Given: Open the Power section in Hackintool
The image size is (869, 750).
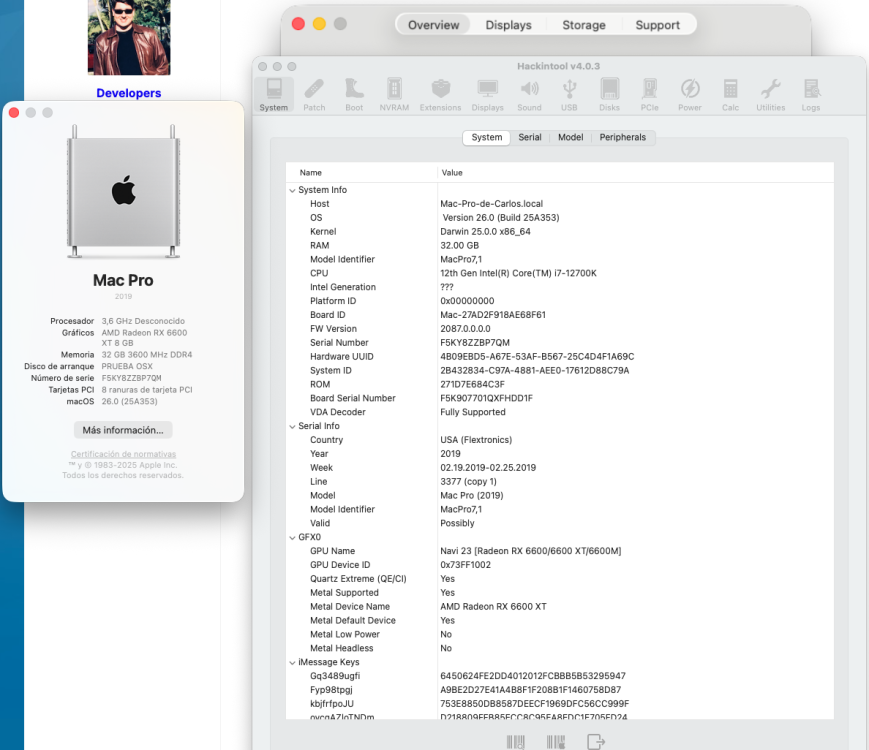Looking at the screenshot, I should (690, 95).
